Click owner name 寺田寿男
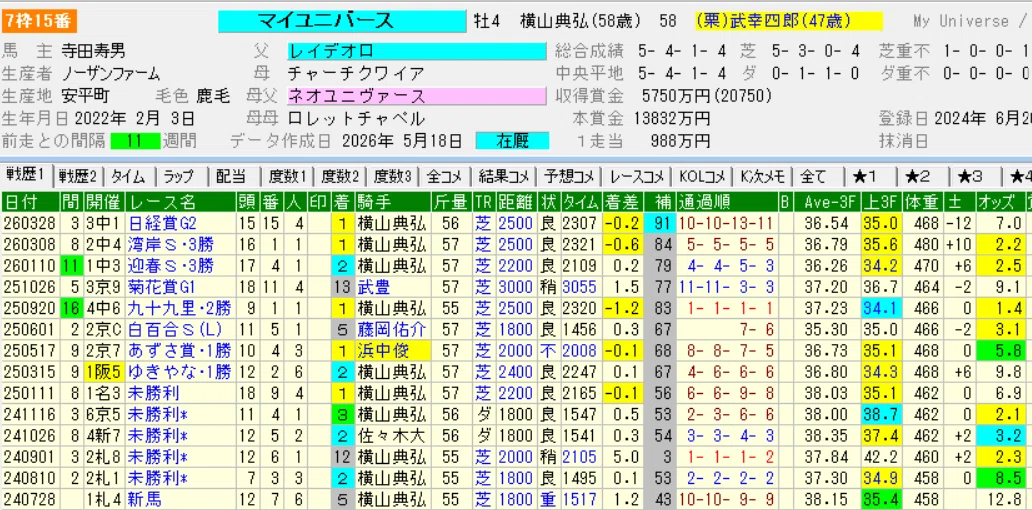 93,50
